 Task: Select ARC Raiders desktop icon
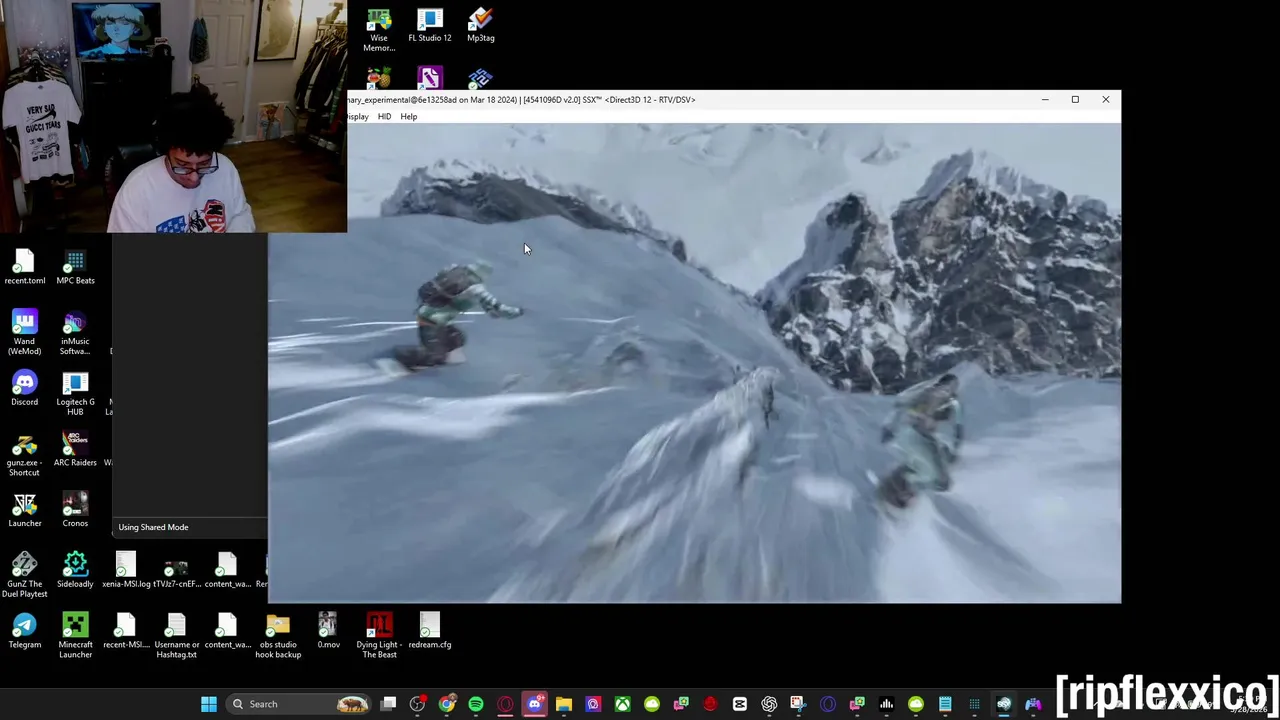75,450
